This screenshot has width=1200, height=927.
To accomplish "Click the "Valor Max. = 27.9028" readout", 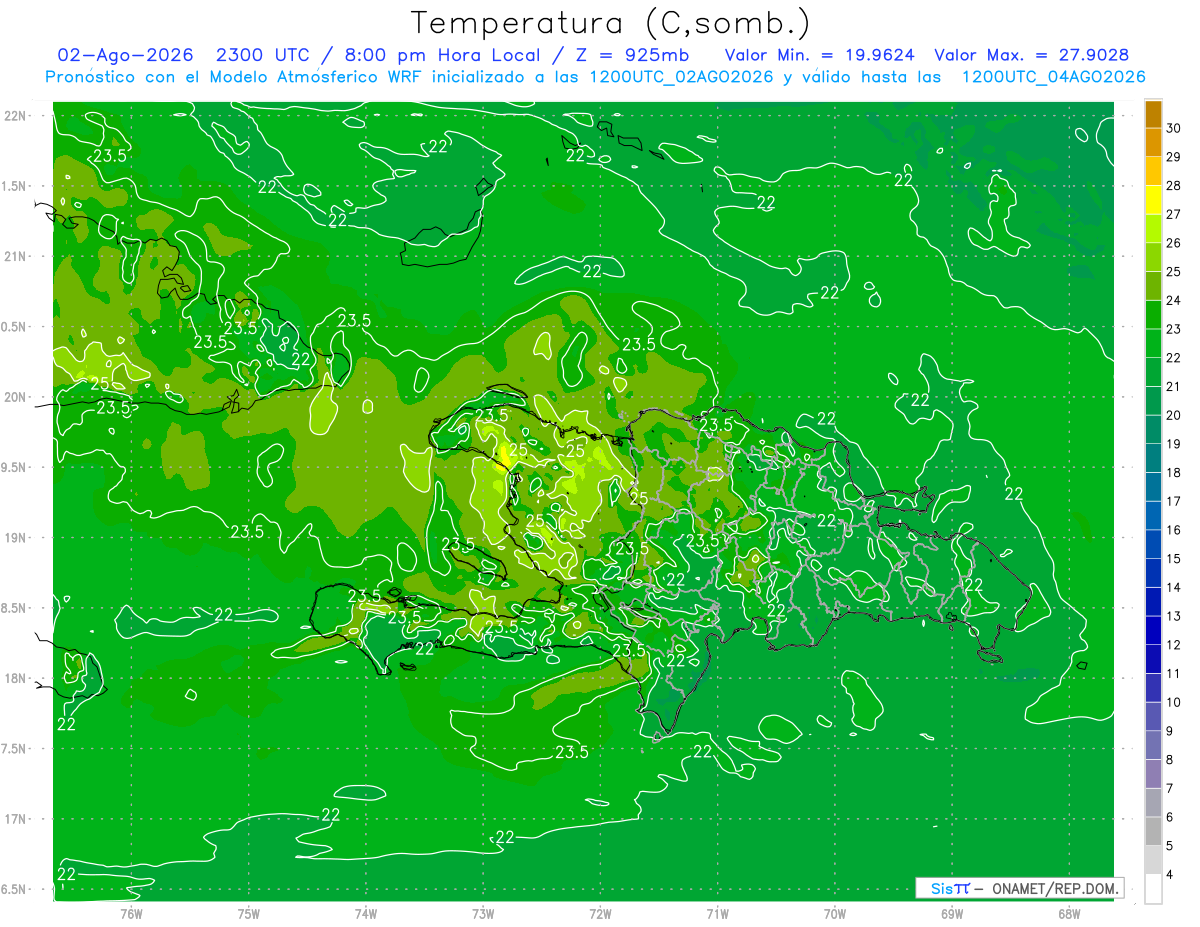I will click(1032, 55).
